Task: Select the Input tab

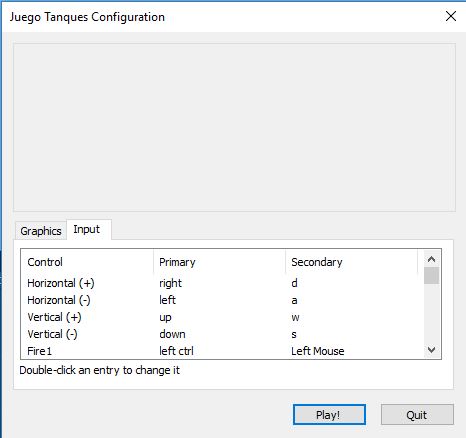Action: (x=89, y=229)
